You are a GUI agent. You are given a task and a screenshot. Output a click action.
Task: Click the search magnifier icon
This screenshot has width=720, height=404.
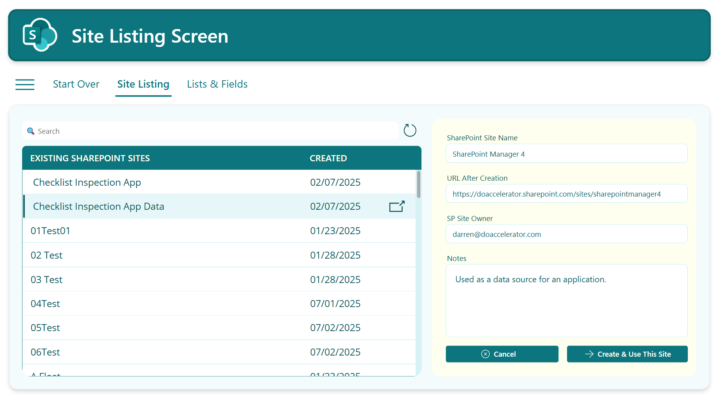[x=31, y=131]
